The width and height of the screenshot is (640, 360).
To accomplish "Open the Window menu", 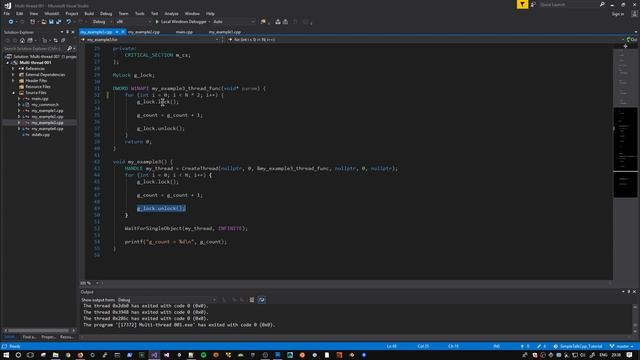I will [192, 13].
